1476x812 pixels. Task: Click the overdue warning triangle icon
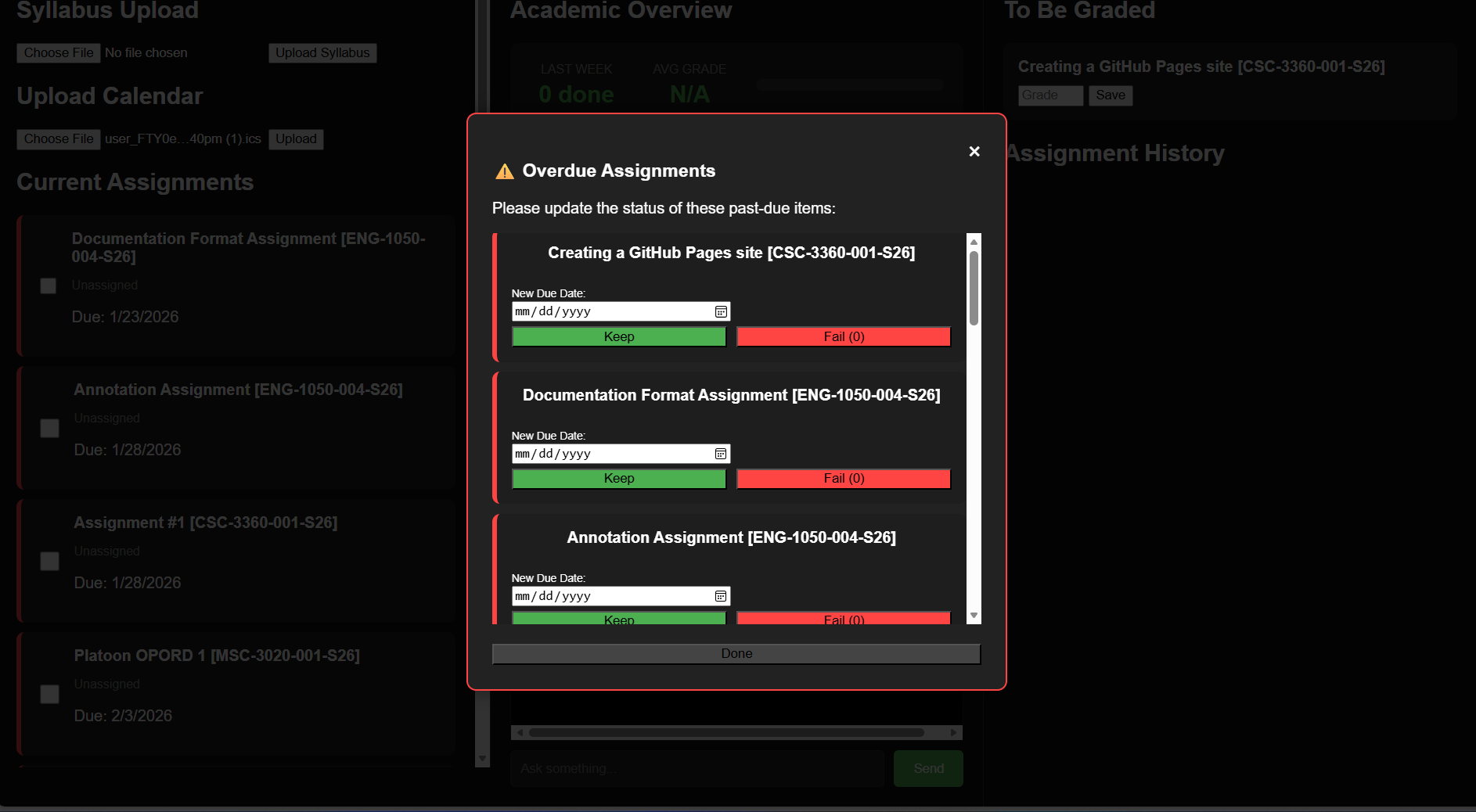(x=505, y=171)
